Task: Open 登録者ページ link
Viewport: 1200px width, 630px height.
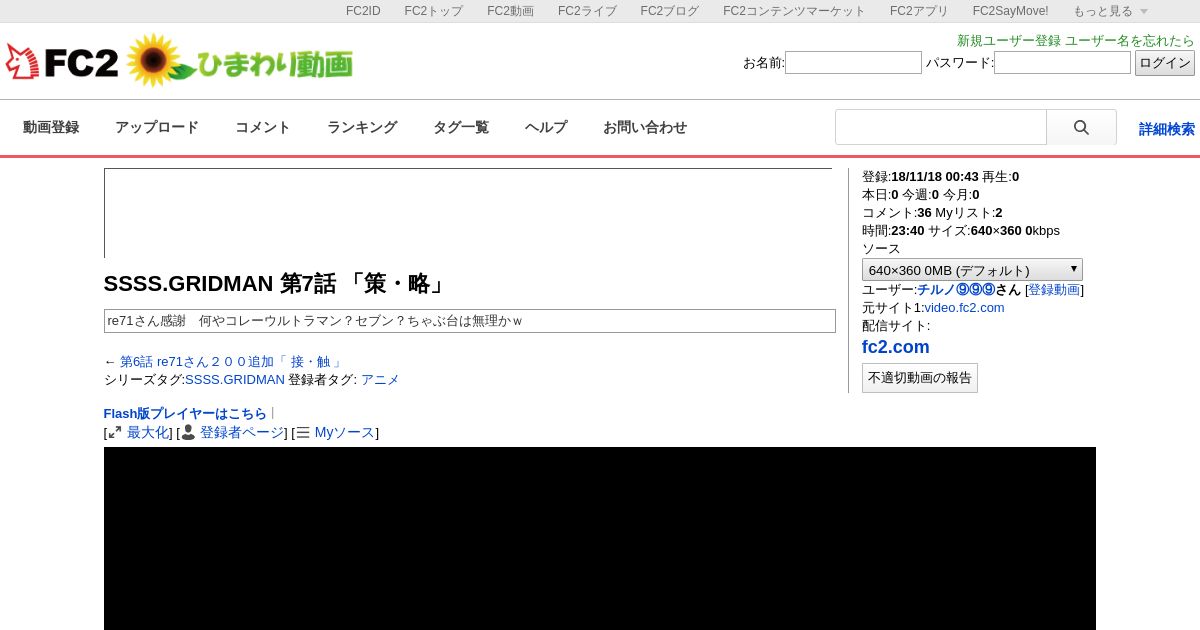Action: pyautogui.click(x=242, y=433)
